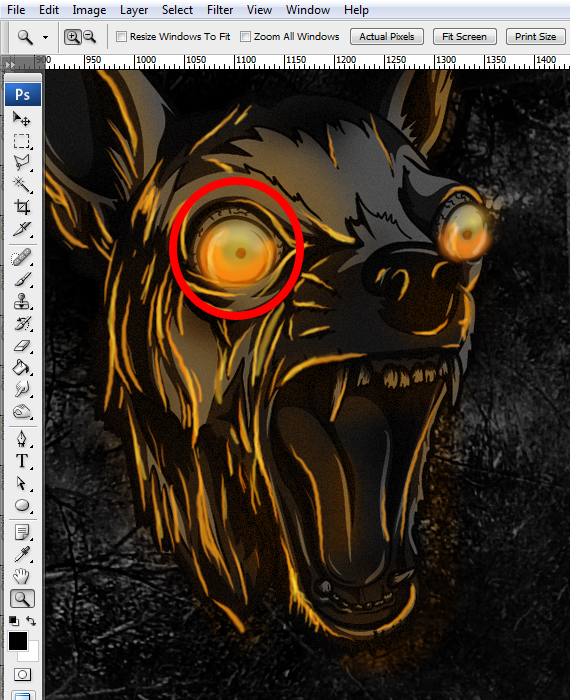
Task: Select the History Brush tool
Action: coord(21,323)
